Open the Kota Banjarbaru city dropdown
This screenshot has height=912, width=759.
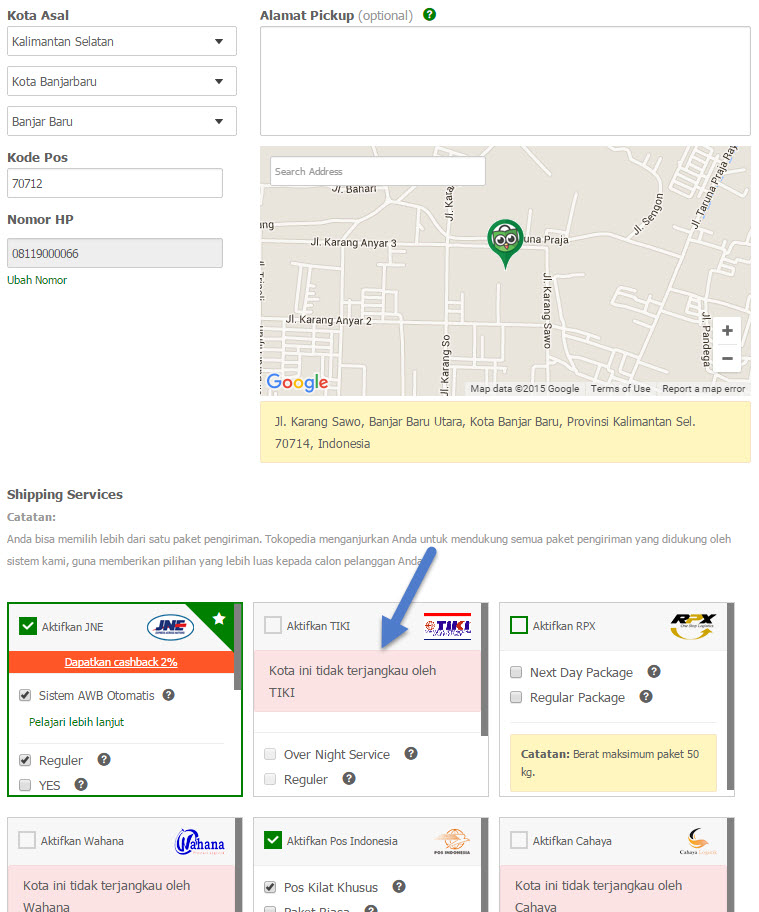point(122,81)
